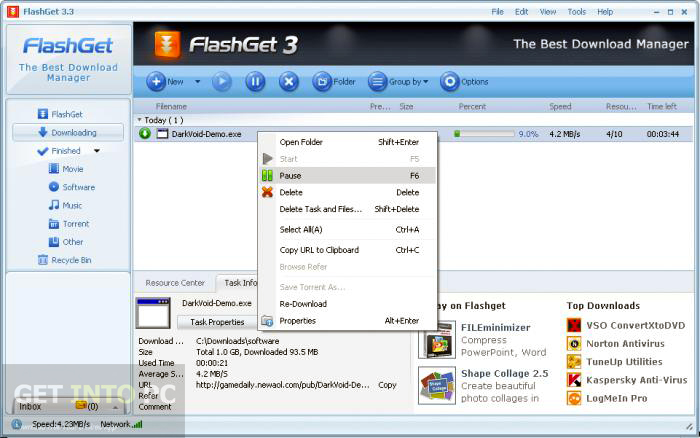Choose Delete in the context menu
Screen dimensions: 700x438
tap(348, 192)
